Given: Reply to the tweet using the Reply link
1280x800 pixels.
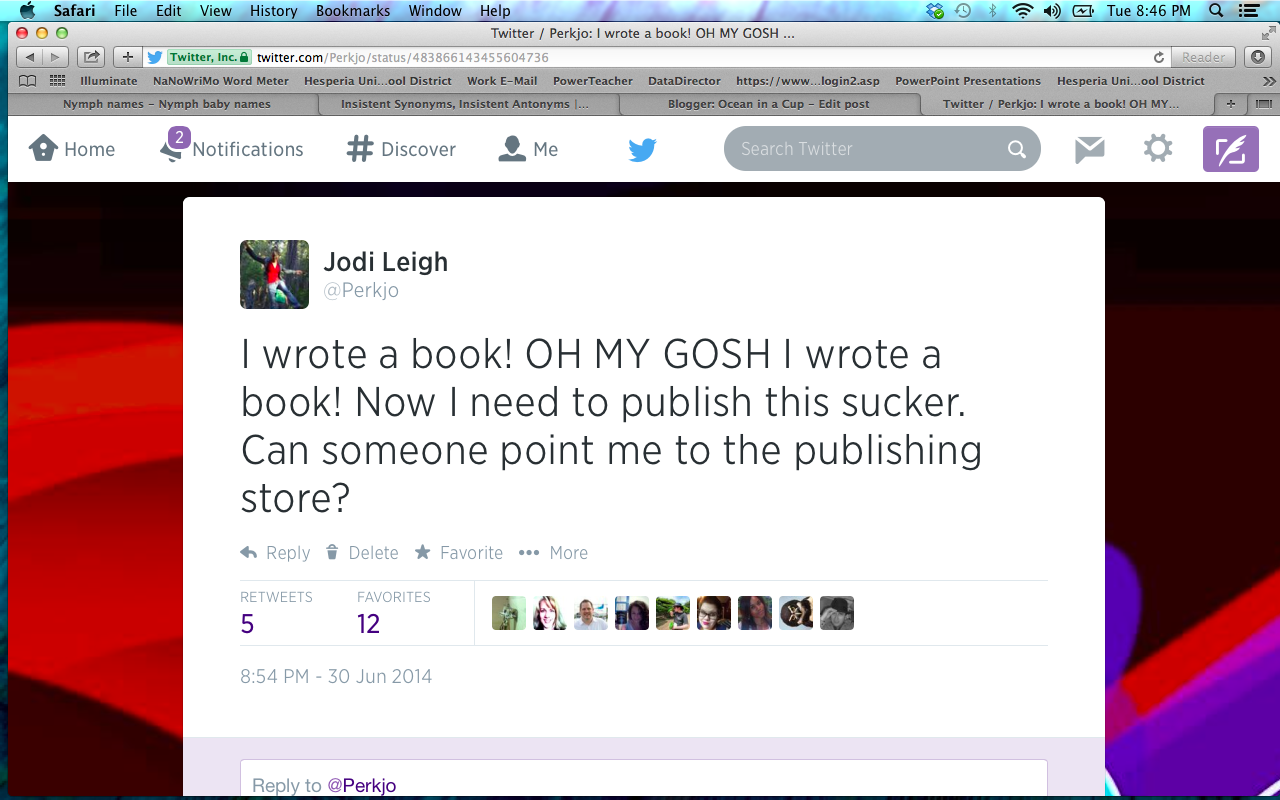Looking at the screenshot, I should pos(275,553).
